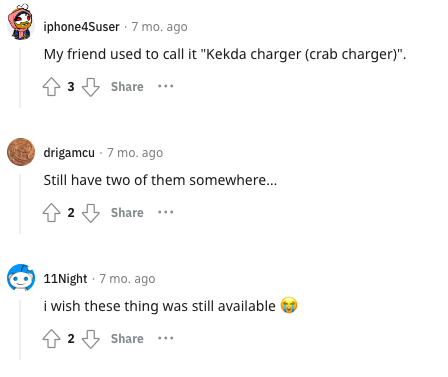Viewport: 448px width, 377px height.
Task: Open iphone4Suser's avatar profile
Action: pyautogui.click(x=21, y=23)
